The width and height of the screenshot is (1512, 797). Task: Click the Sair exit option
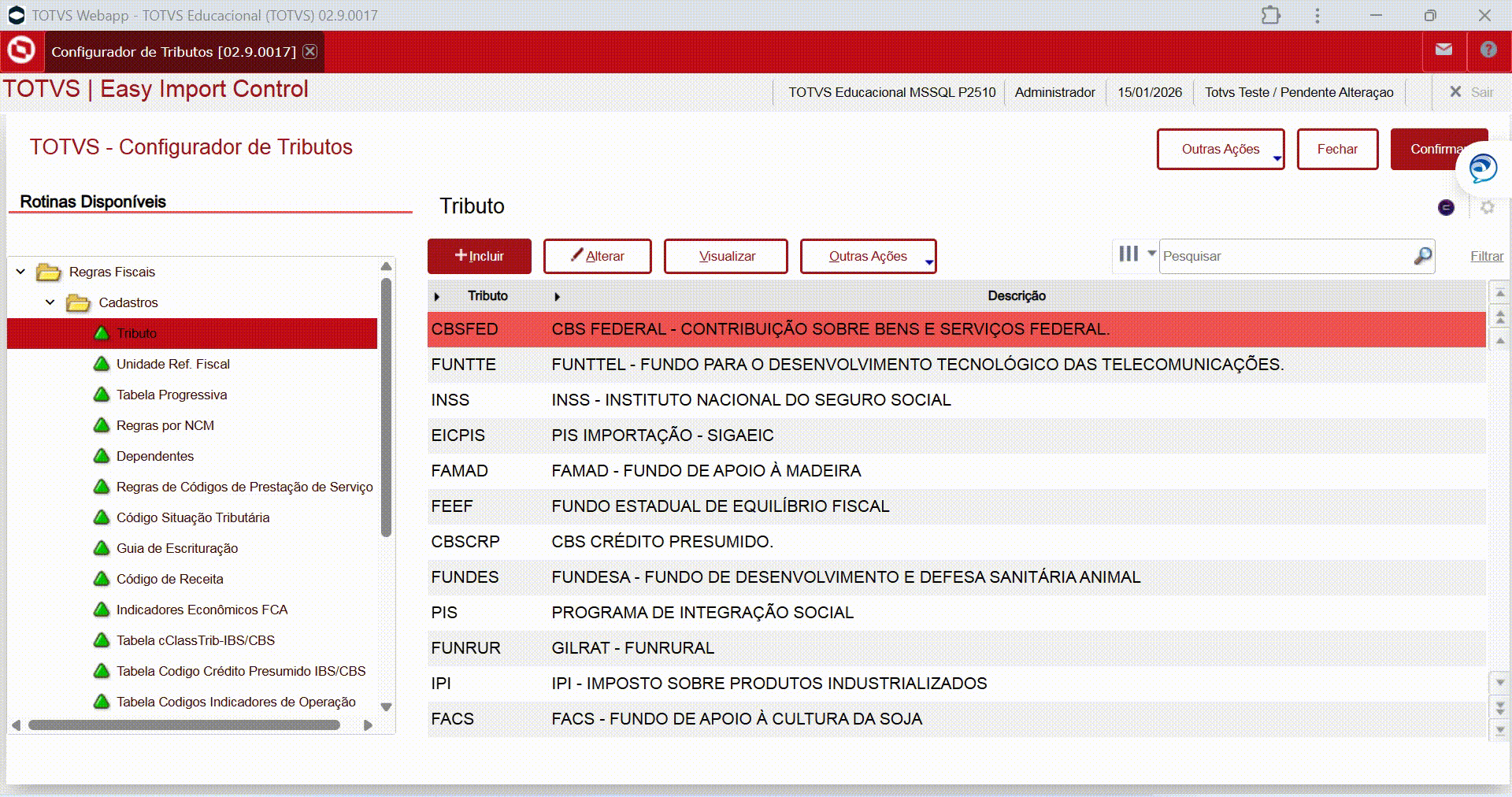click(1471, 92)
